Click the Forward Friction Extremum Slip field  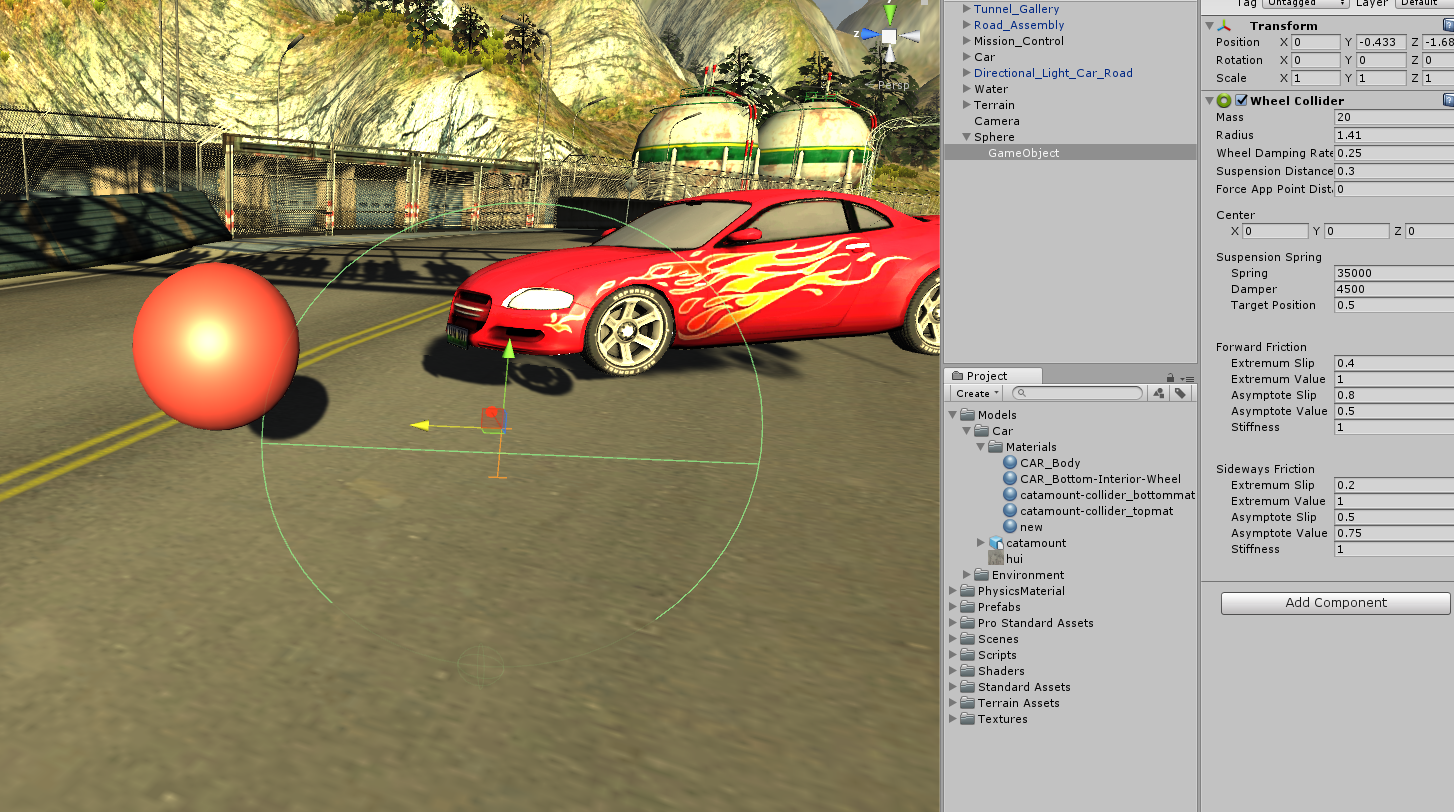(1393, 363)
